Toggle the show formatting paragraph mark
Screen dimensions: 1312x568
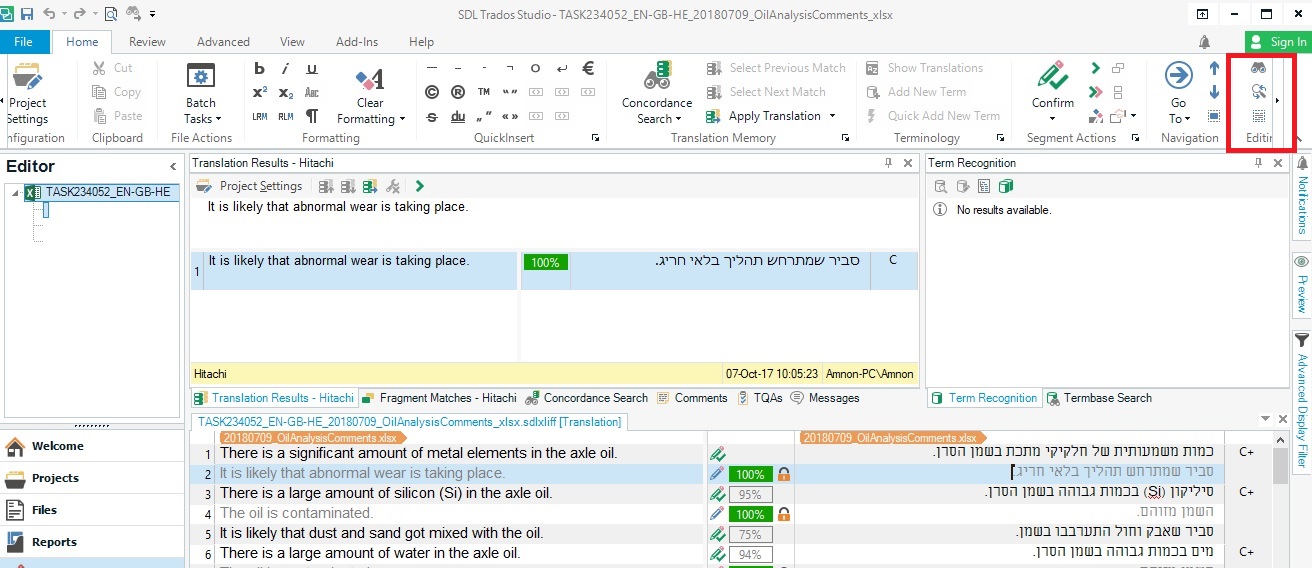coord(312,116)
